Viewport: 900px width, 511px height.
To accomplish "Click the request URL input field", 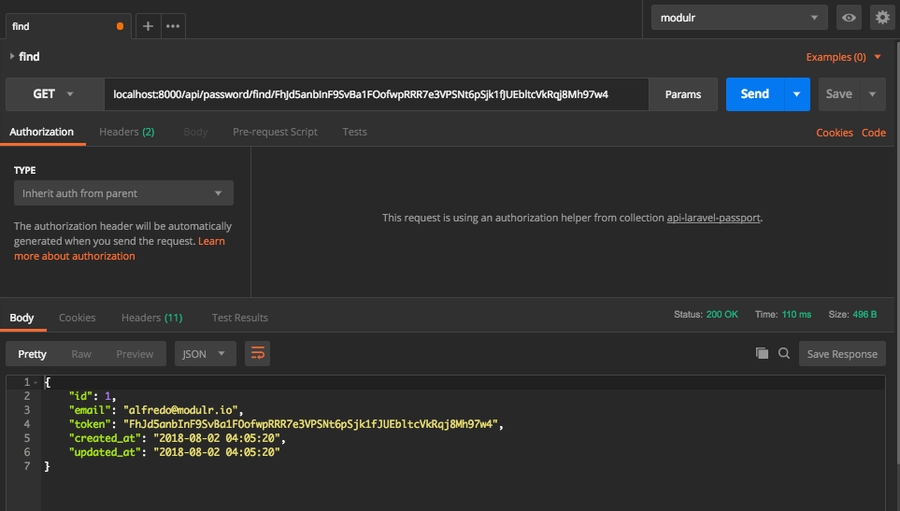I will (375, 94).
